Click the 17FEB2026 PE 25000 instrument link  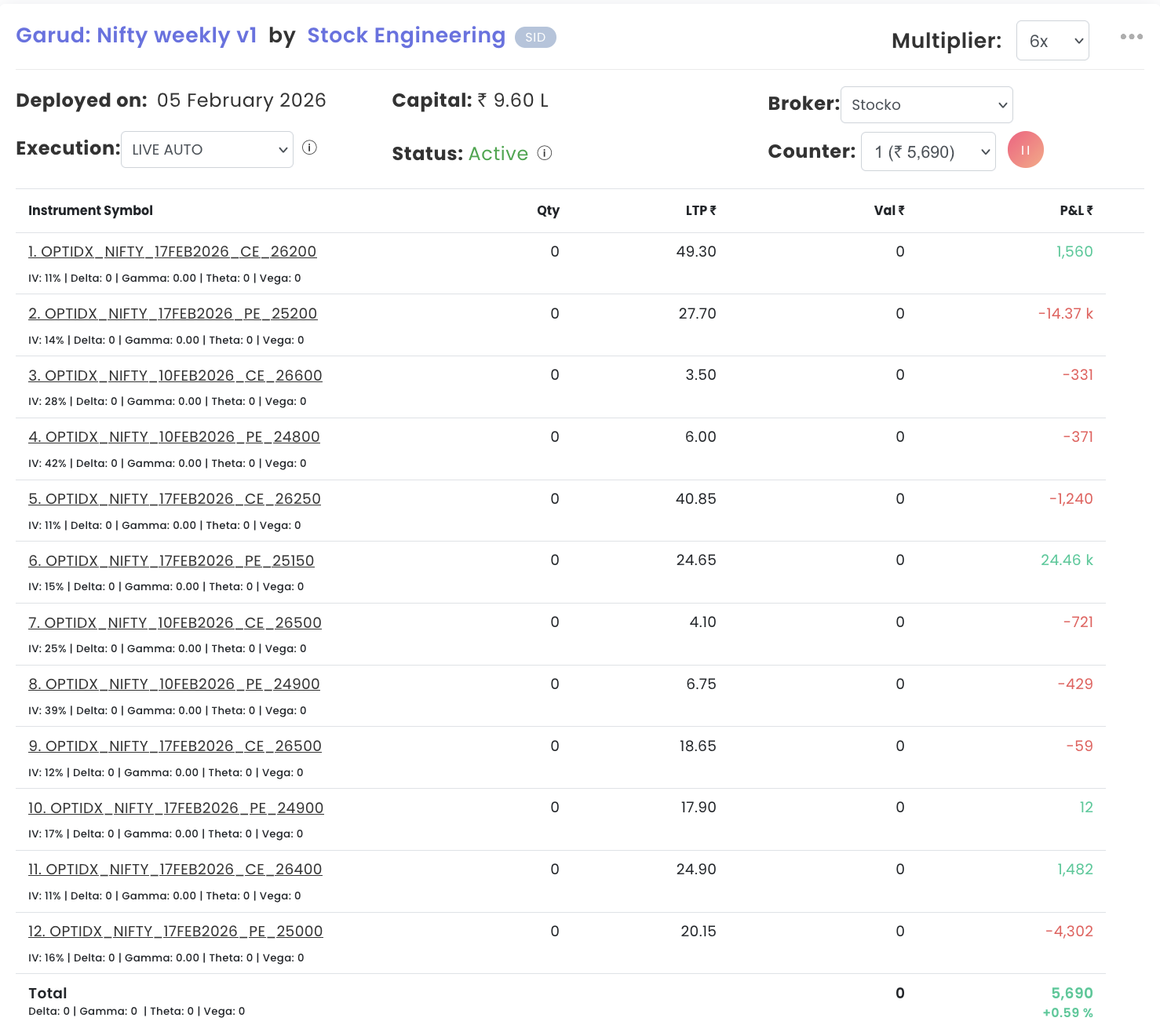click(176, 932)
